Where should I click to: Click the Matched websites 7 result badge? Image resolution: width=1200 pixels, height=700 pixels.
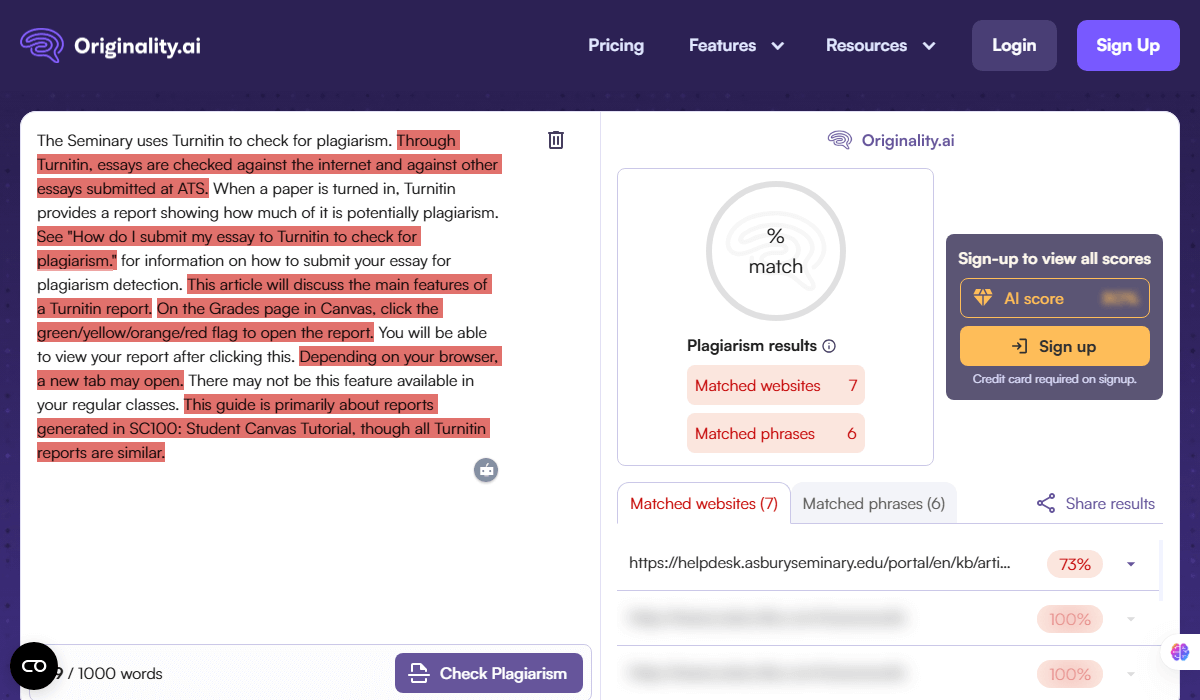(776, 385)
